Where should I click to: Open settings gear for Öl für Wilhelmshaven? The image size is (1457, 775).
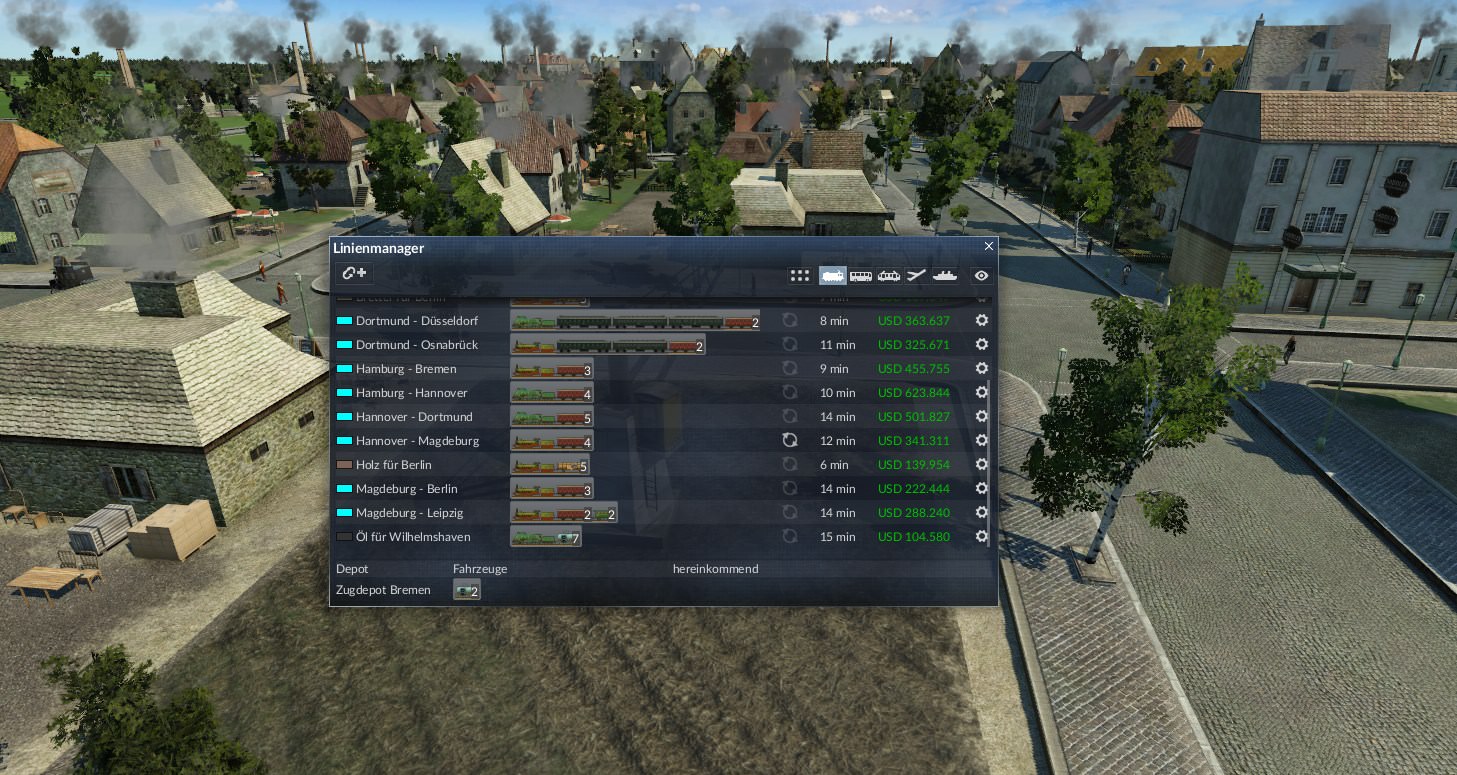(x=982, y=537)
